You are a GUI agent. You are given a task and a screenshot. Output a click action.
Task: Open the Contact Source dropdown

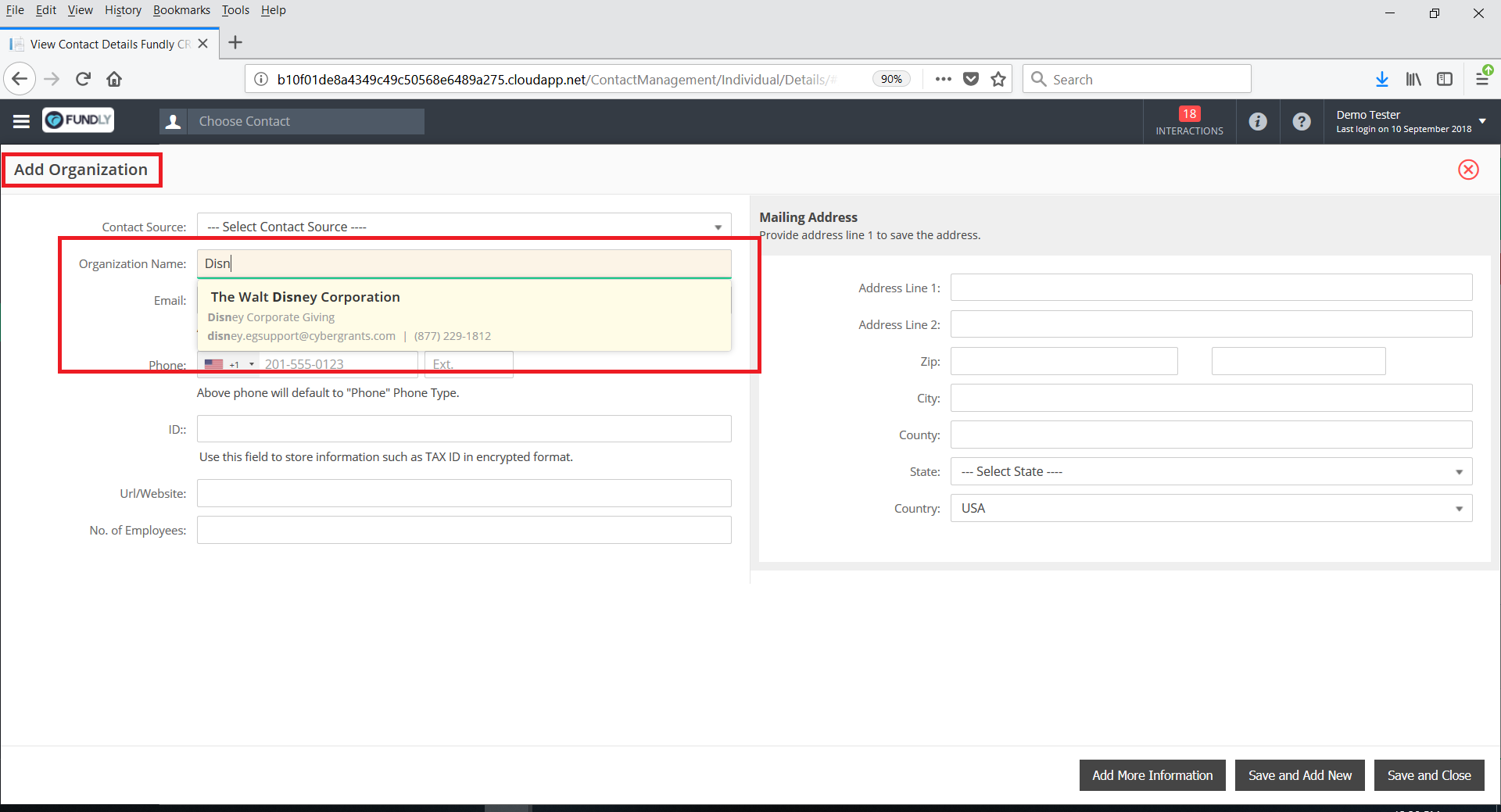point(464,227)
